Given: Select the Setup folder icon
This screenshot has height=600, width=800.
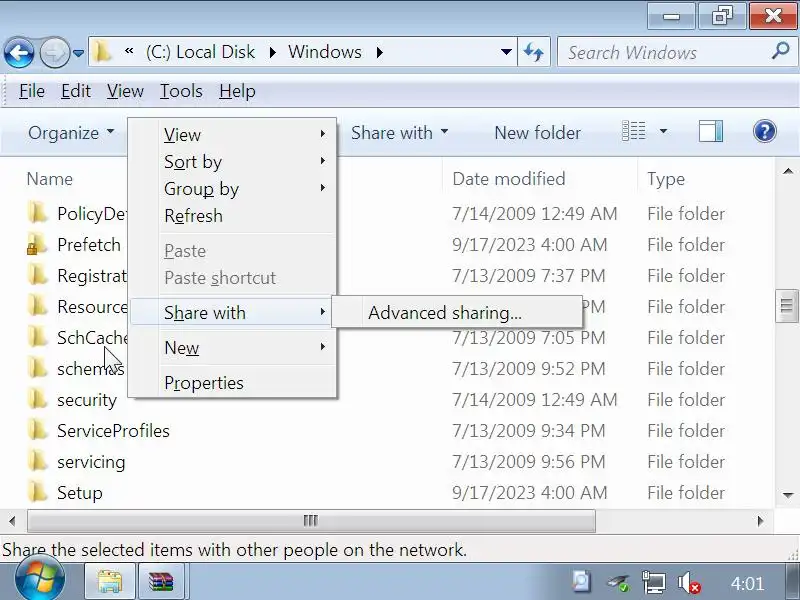Looking at the screenshot, I should point(37,492).
